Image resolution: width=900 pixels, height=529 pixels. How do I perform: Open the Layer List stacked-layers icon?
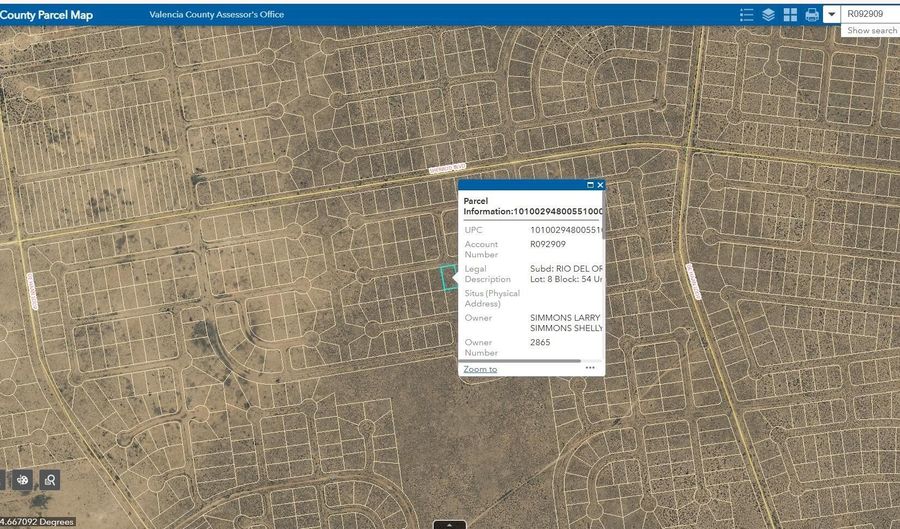coord(768,15)
